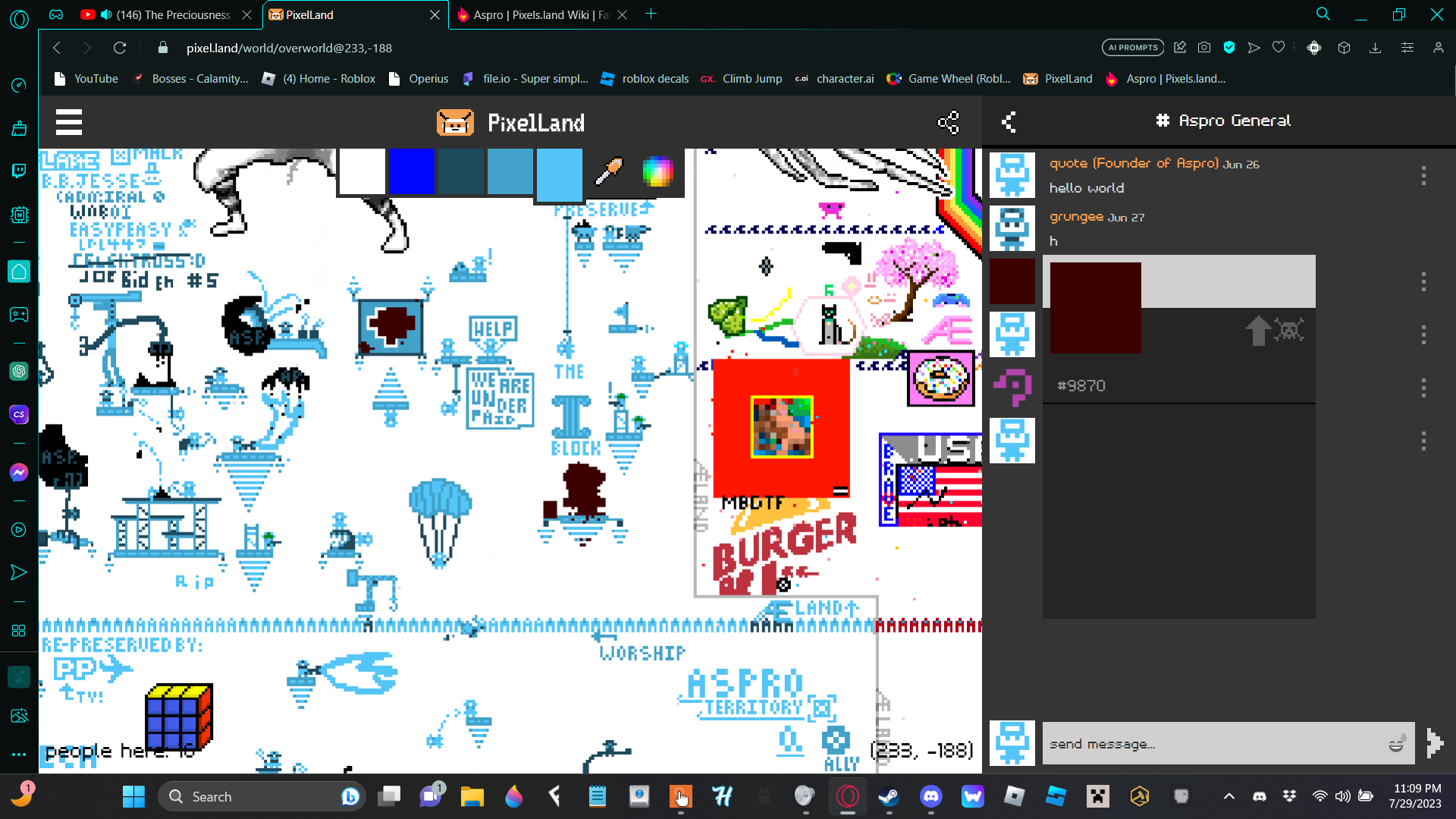Viewport: 1456px width, 819px height.
Task: Click the share icon in PixelLand header
Action: tap(948, 122)
